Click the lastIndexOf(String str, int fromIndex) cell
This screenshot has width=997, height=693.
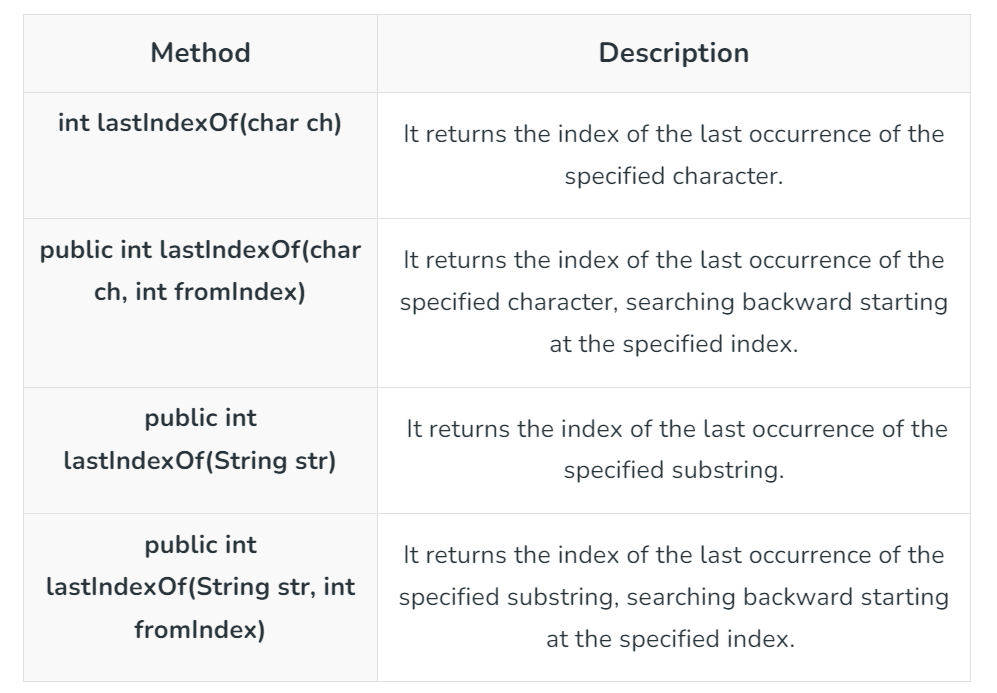point(200,598)
